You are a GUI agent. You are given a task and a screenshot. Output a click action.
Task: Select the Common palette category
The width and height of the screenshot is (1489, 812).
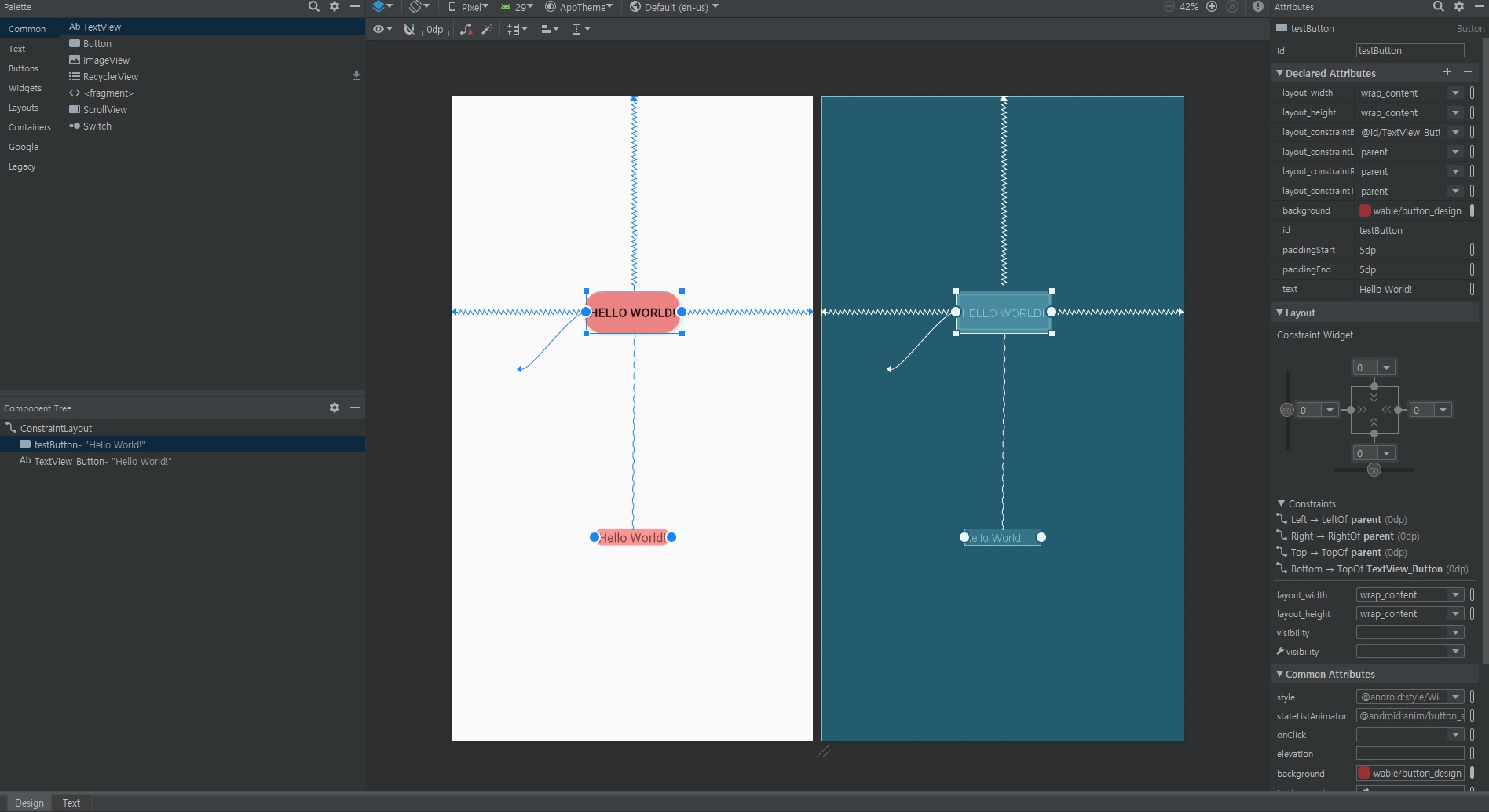tap(28, 29)
